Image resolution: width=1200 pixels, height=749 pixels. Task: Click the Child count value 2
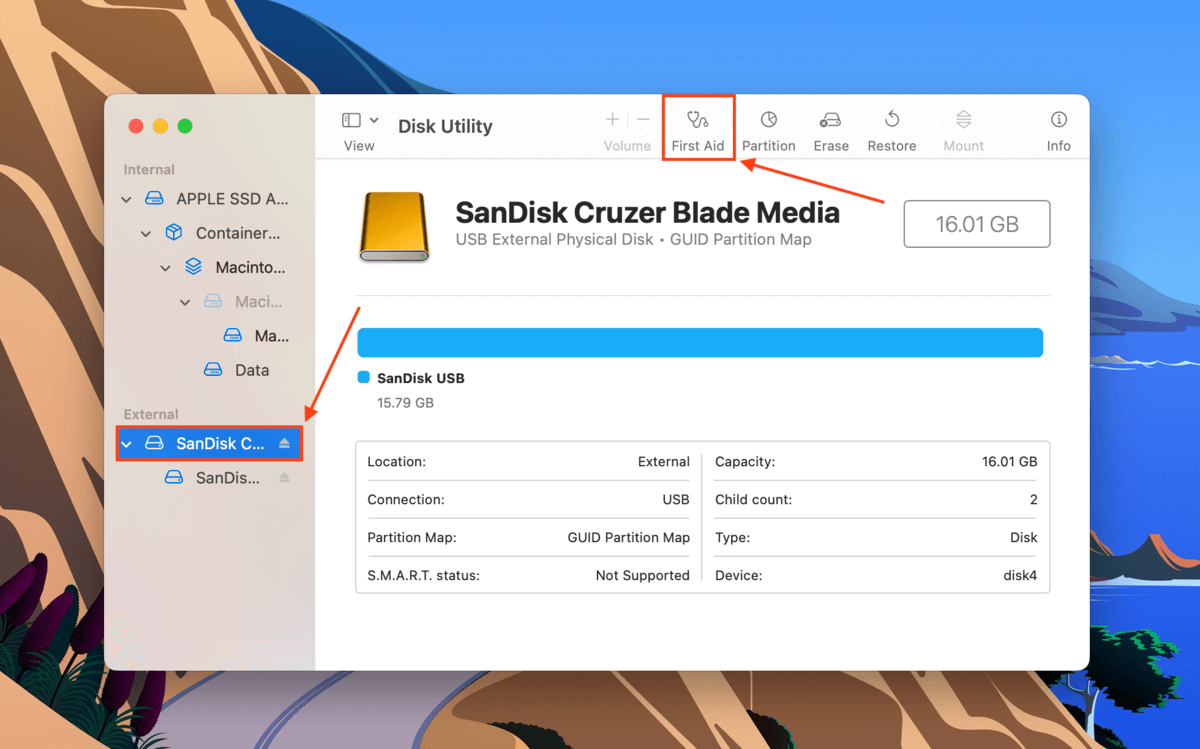(1033, 499)
